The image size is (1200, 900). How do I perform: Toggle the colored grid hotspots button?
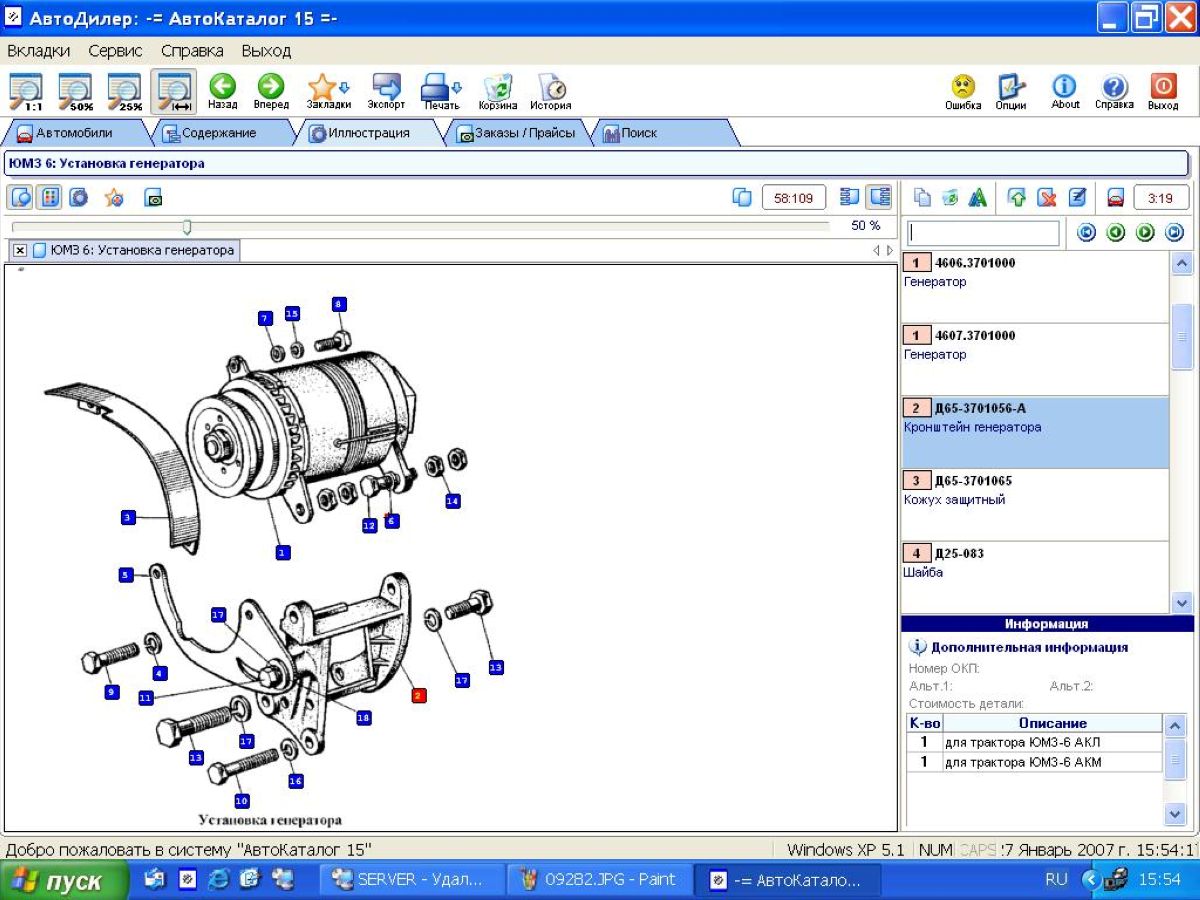pos(49,197)
